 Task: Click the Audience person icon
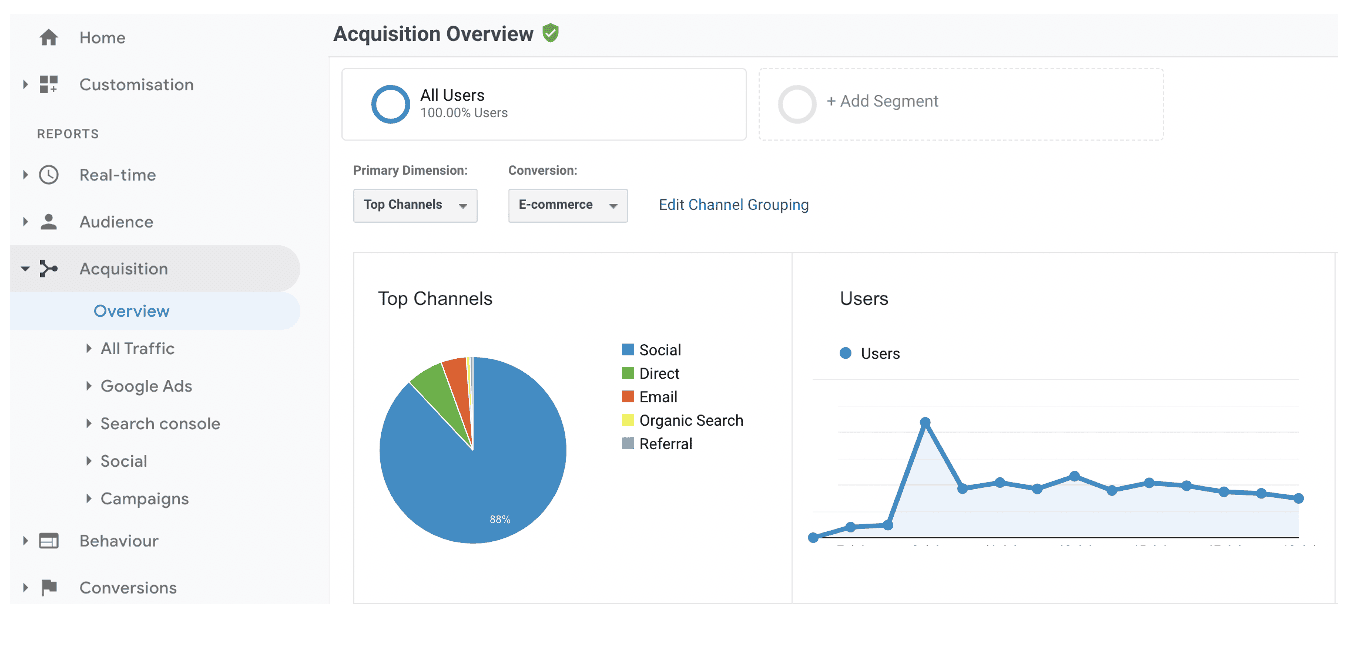47,221
